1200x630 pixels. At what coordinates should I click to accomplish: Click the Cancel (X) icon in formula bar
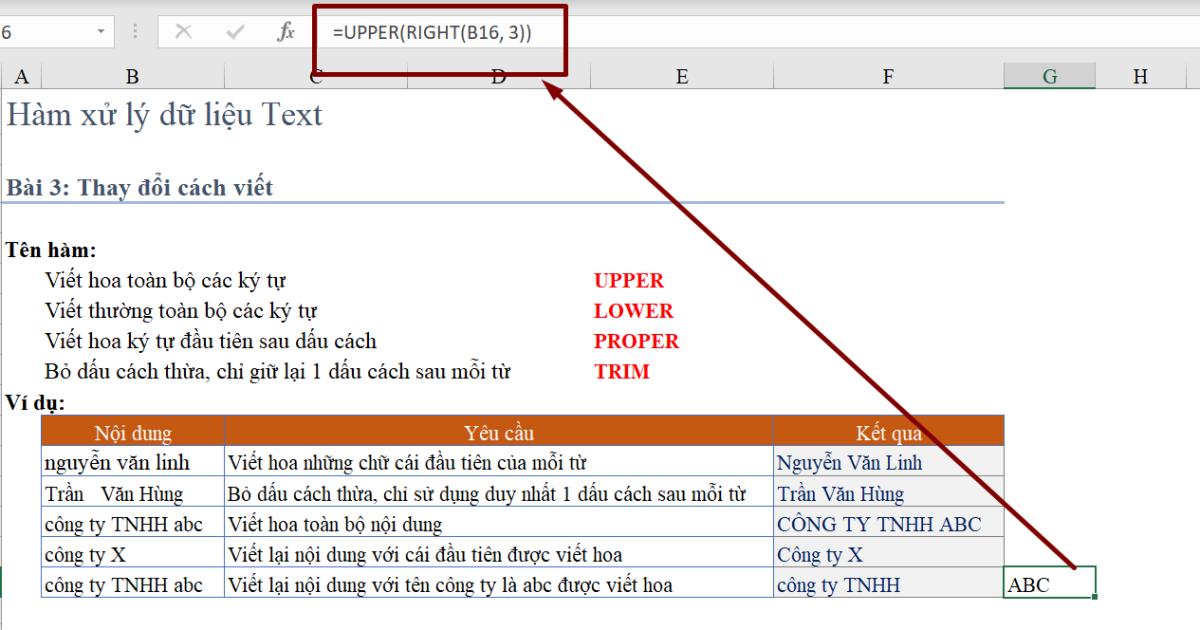185,31
